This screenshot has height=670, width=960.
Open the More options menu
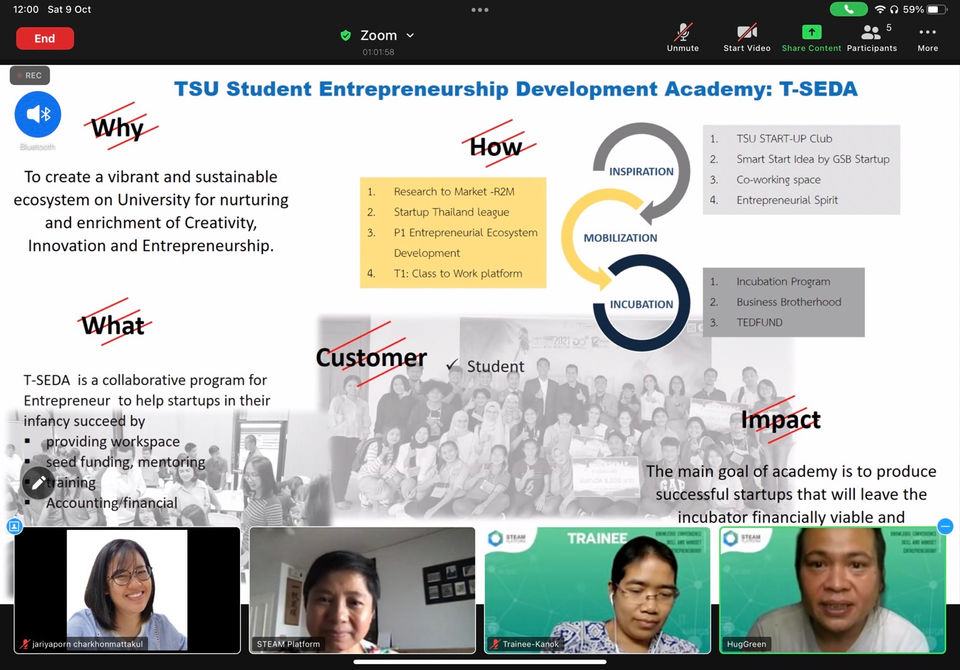[x=928, y=37]
